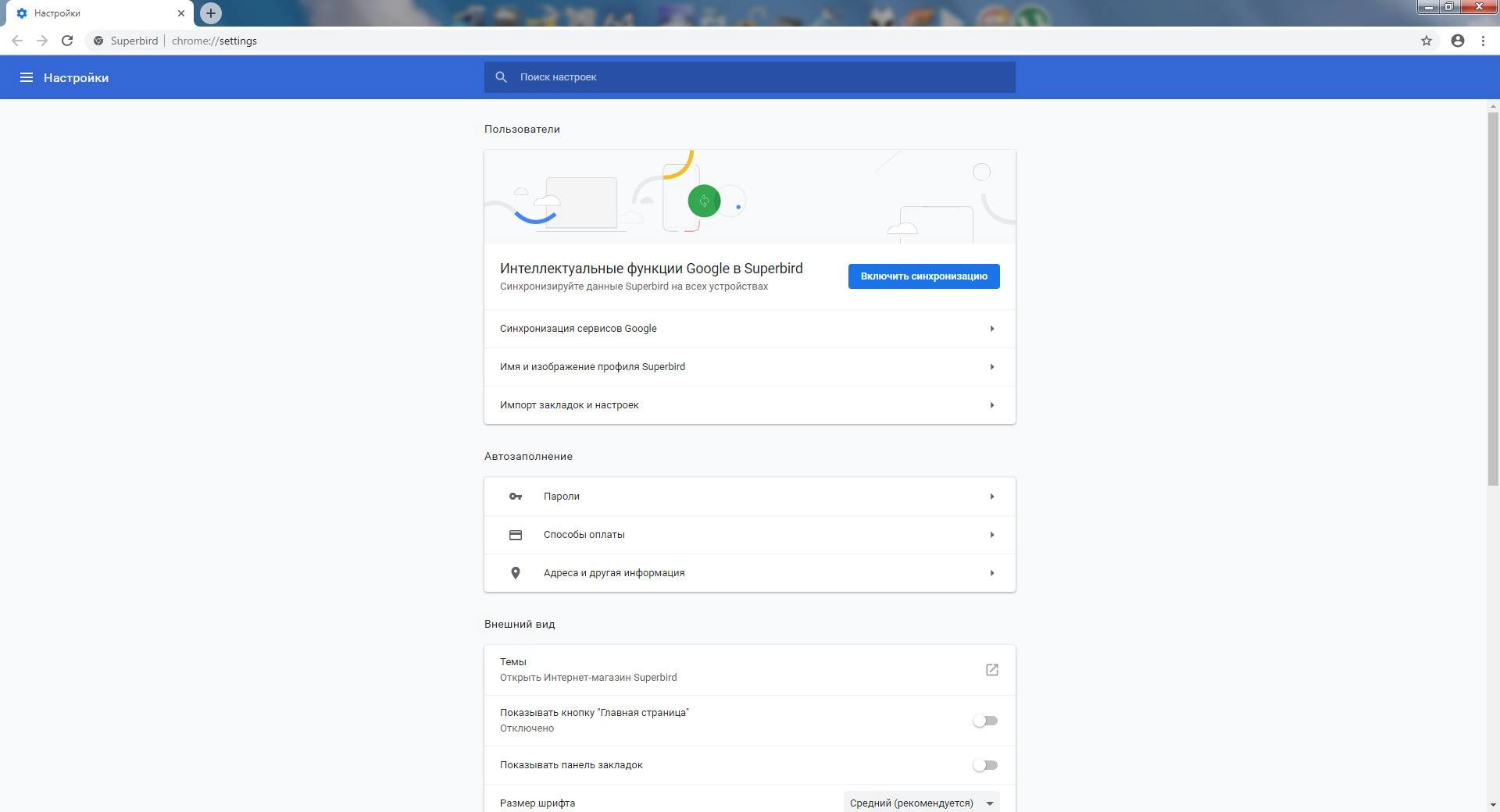Image resolution: width=1500 pixels, height=812 pixels.
Task: Click the Размер шрифта label
Action: 537,803
